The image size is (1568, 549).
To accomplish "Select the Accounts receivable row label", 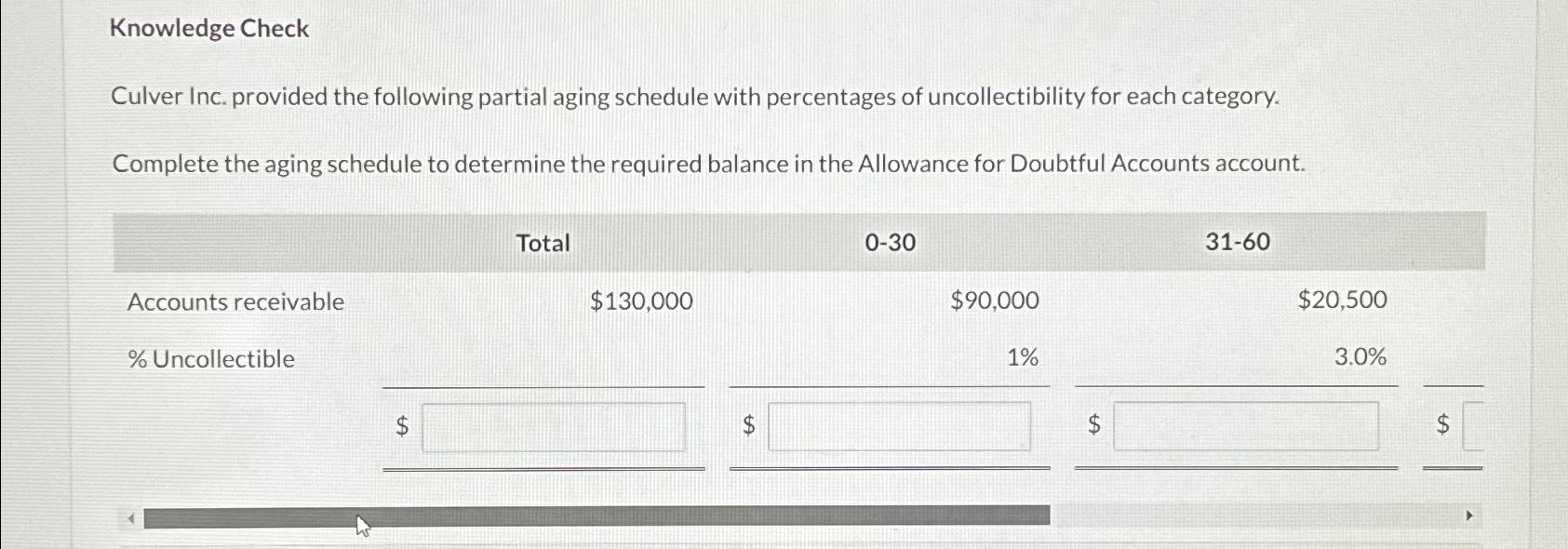I will pyautogui.click(x=236, y=301).
